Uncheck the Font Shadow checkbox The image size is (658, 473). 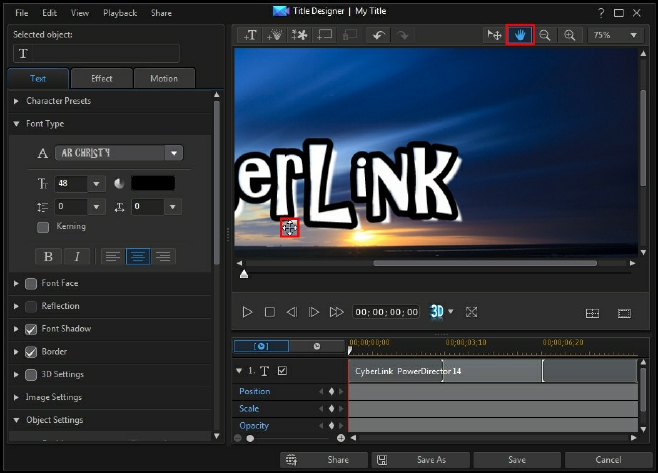(31, 329)
